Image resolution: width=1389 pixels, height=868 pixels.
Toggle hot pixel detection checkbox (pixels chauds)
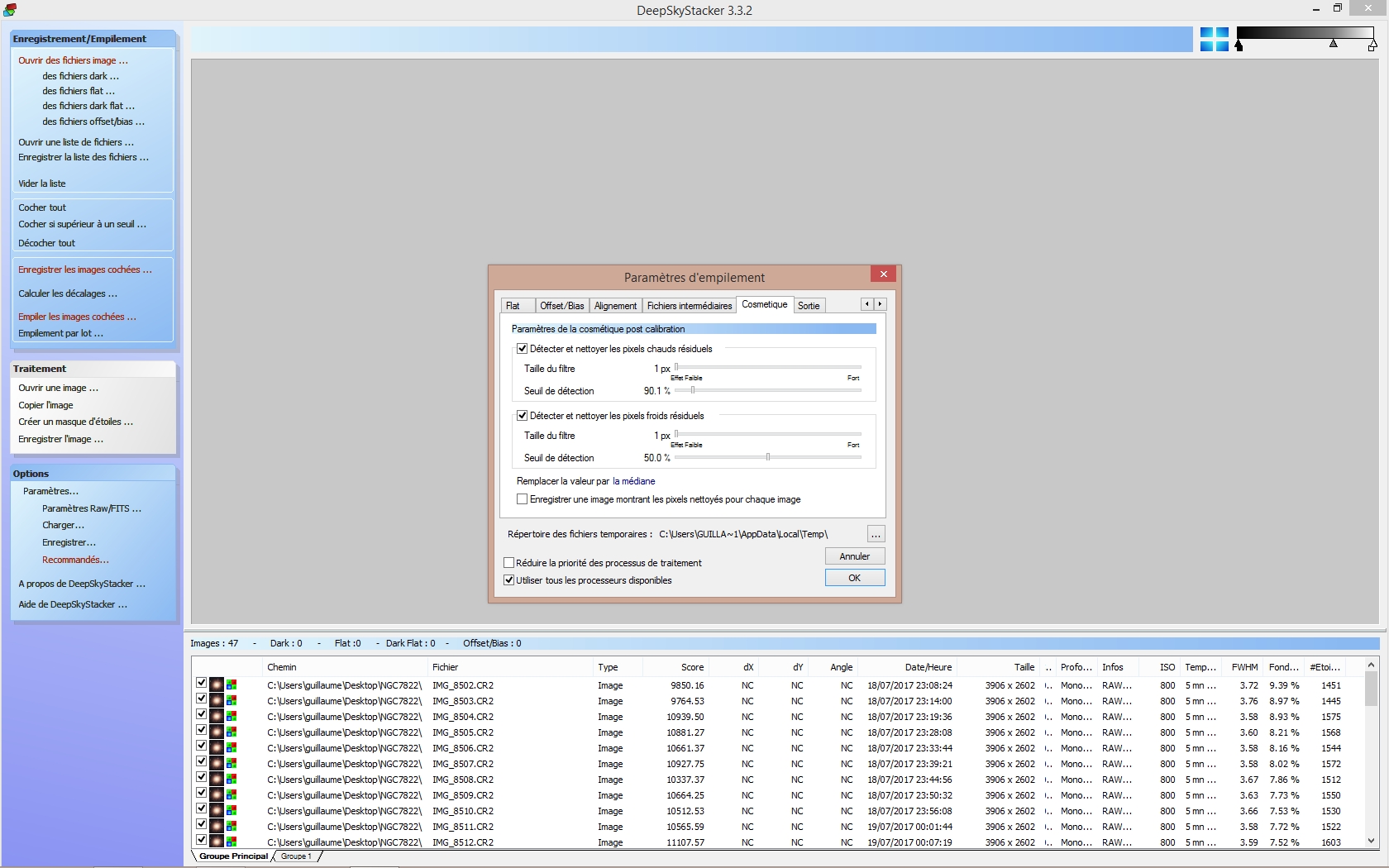[522, 349]
